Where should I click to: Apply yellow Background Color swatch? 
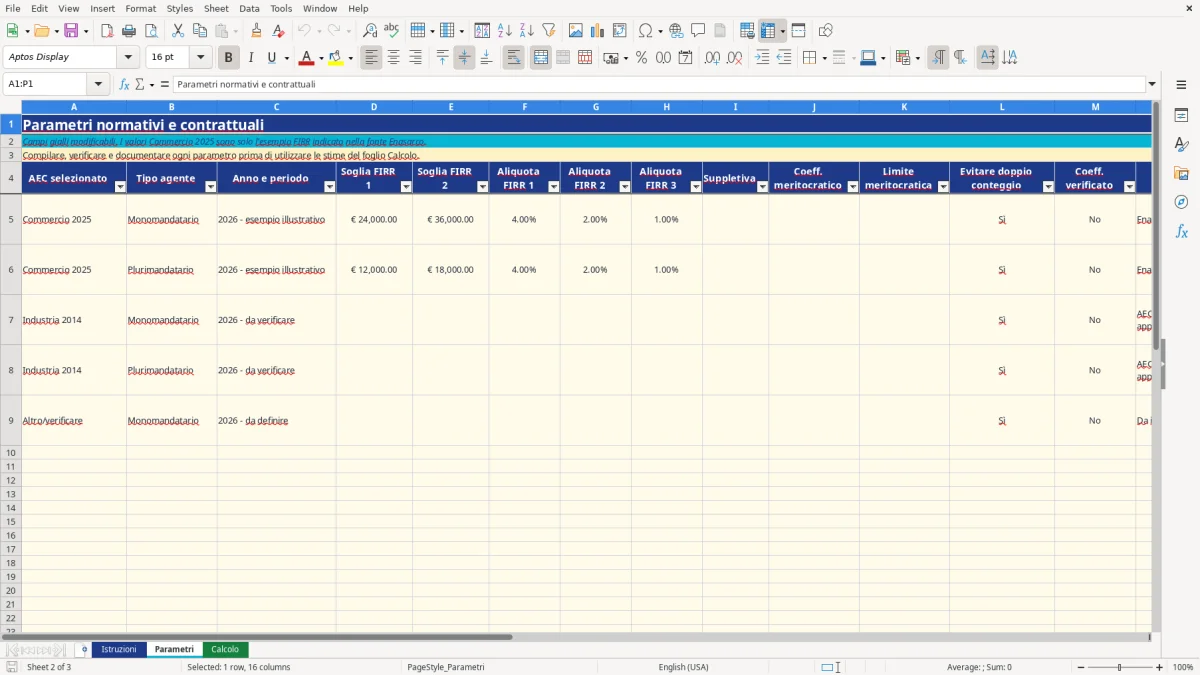(336, 58)
